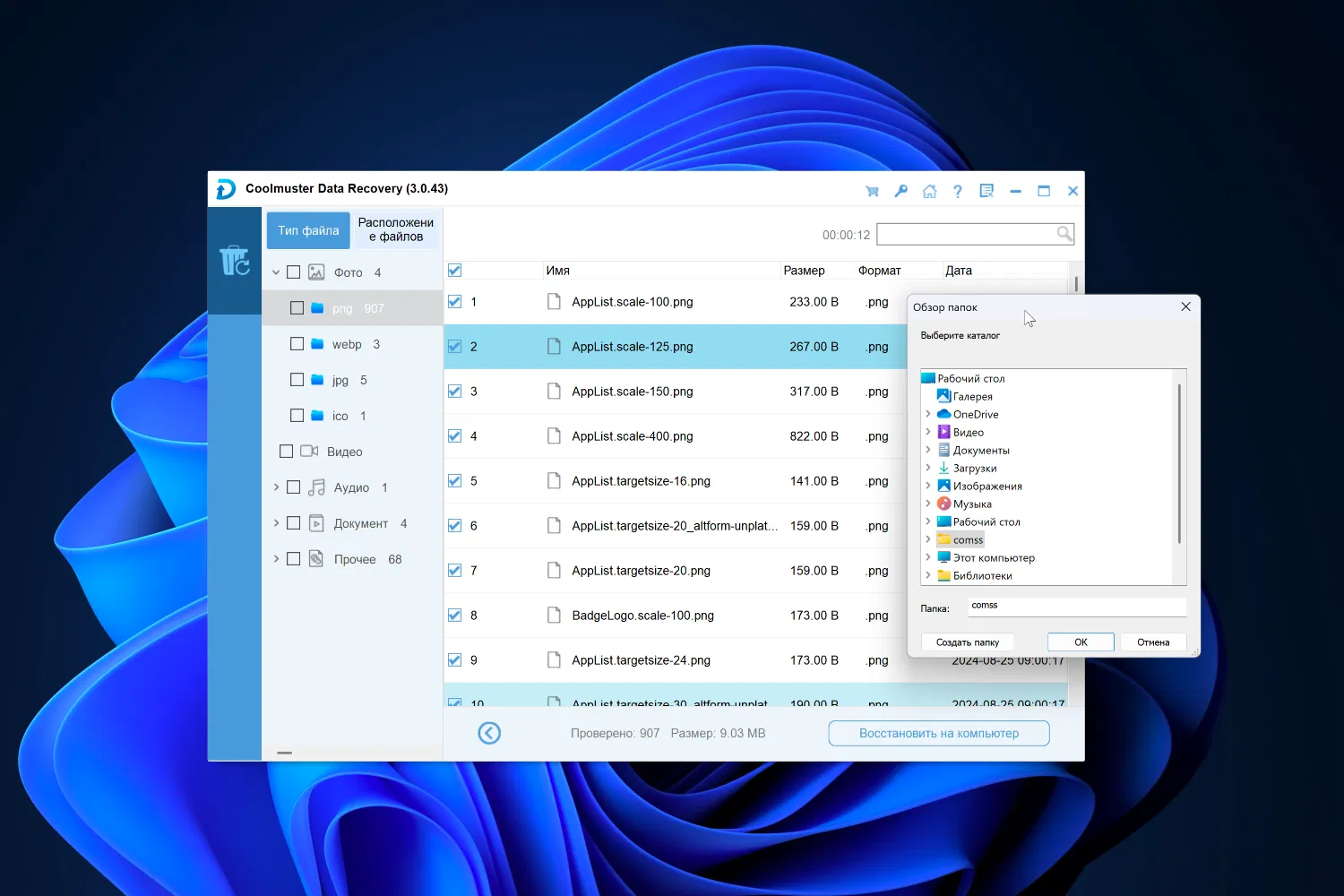Expand OneDrive node in folder dialog
Viewport: 1344px width, 896px height.
(928, 414)
